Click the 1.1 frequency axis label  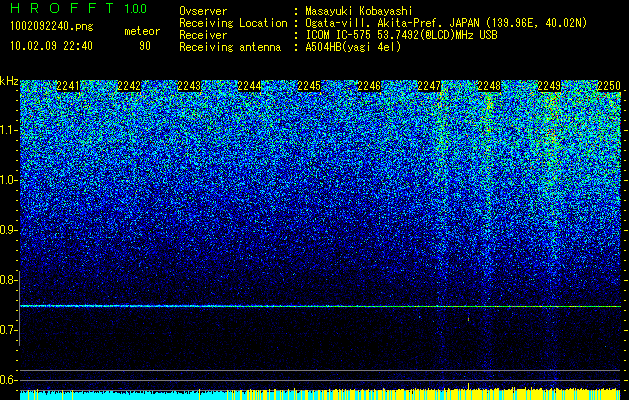point(8,130)
